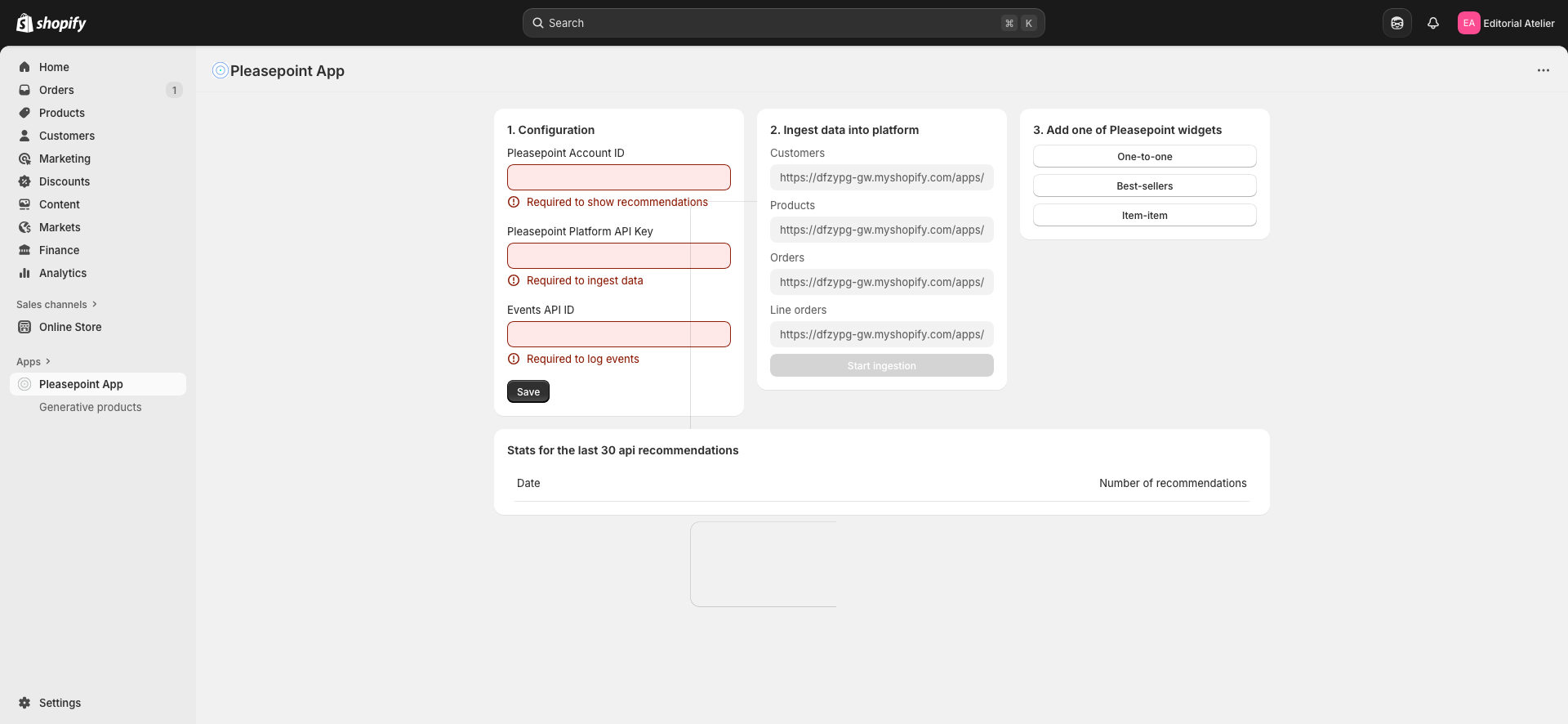Expand the Sales channels section
This screenshot has width=1568, height=724.
click(95, 304)
